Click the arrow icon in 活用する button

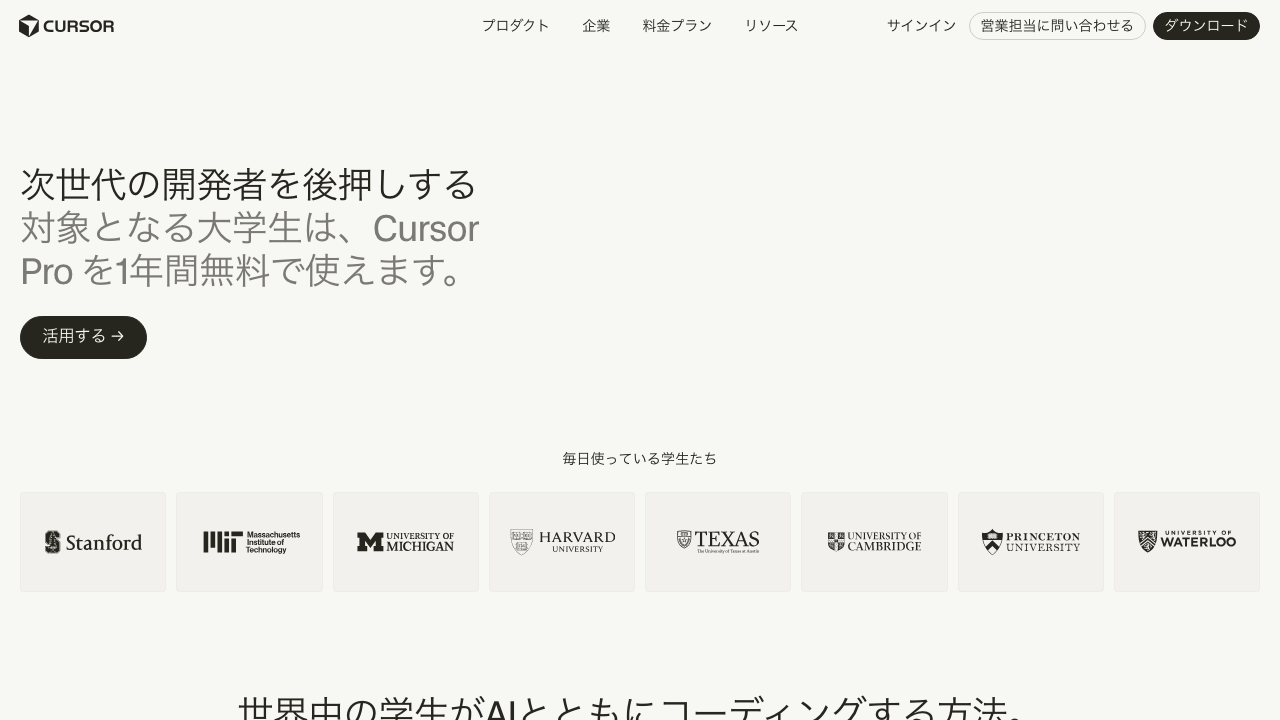pos(118,337)
